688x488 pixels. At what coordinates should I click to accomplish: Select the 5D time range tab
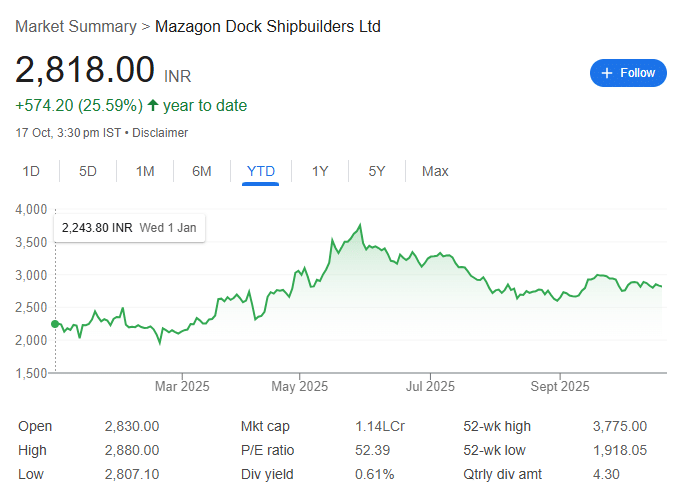(88, 171)
